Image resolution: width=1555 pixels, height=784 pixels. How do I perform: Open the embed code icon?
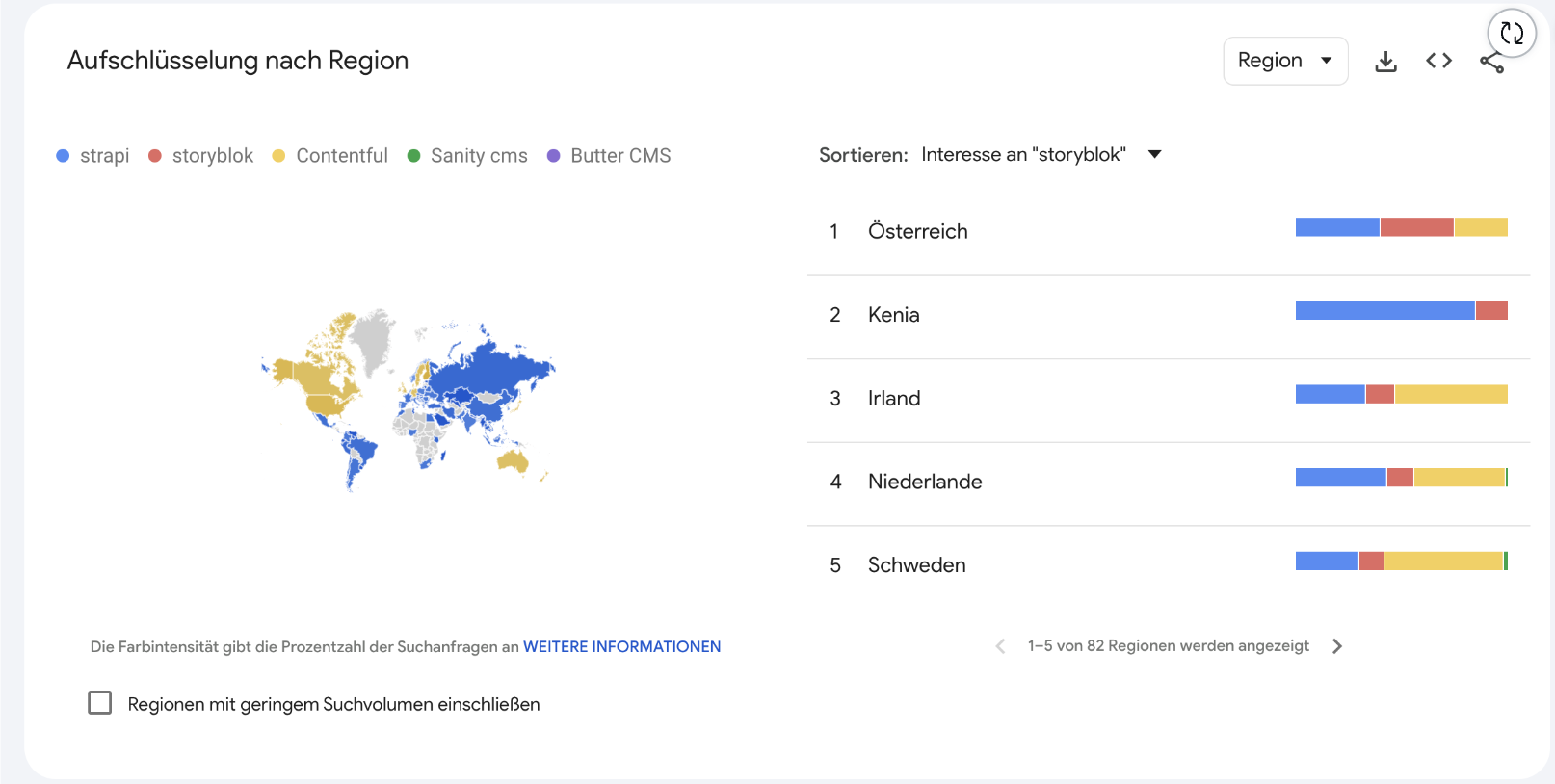point(1438,61)
